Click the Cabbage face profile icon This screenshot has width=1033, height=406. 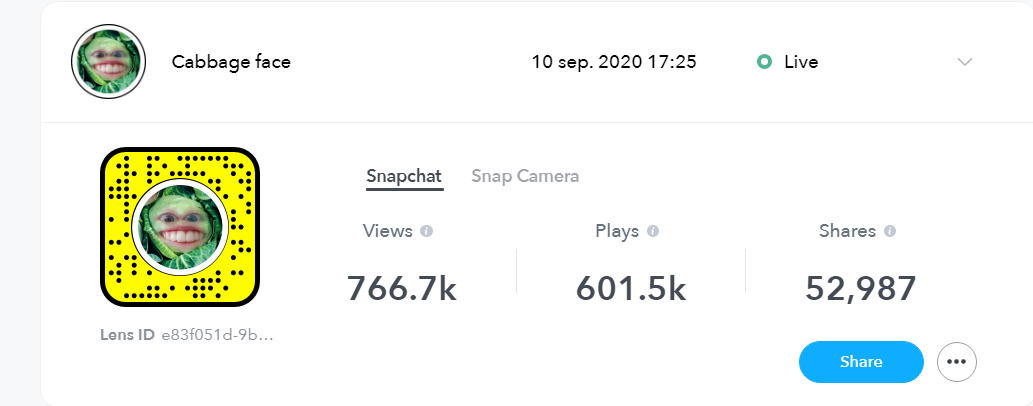pos(108,62)
